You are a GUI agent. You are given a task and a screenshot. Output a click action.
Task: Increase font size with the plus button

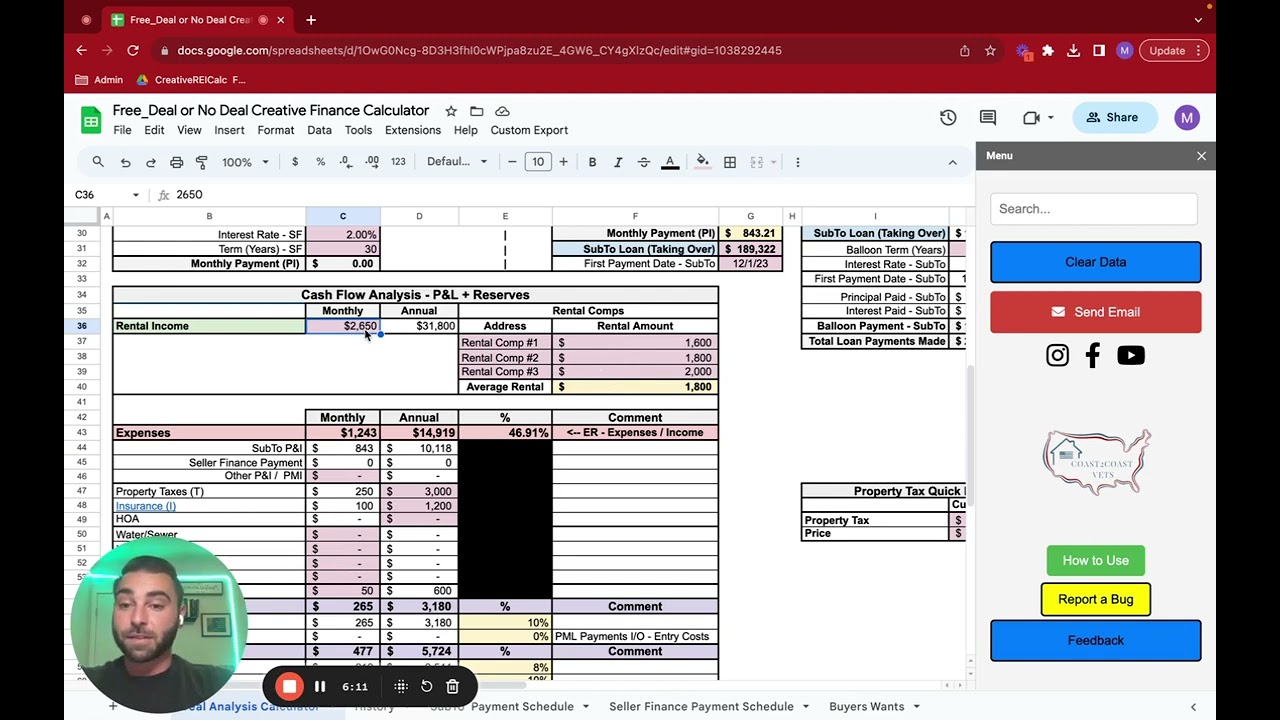pyautogui.click(x=563, y=162)
